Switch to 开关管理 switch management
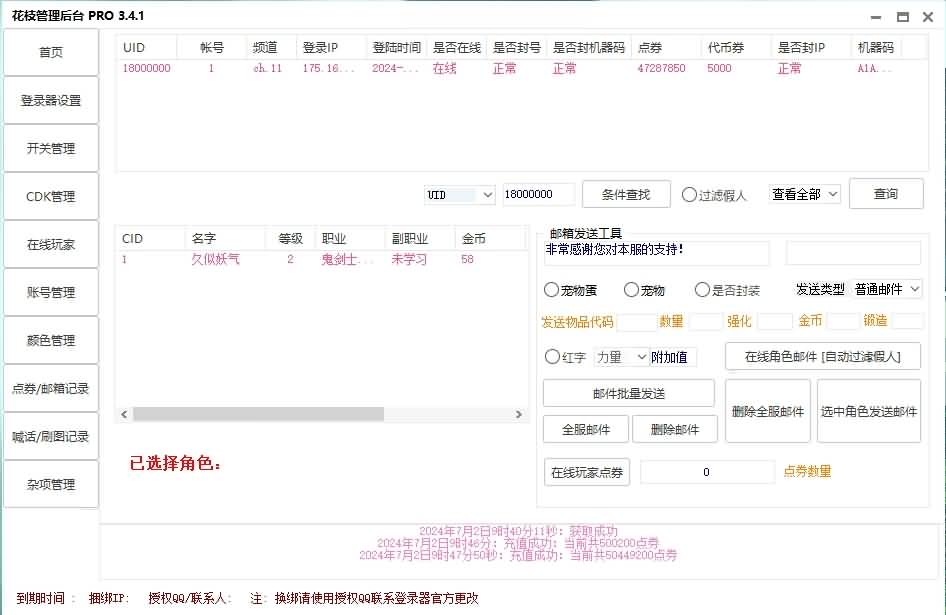 tap(50, 148)
